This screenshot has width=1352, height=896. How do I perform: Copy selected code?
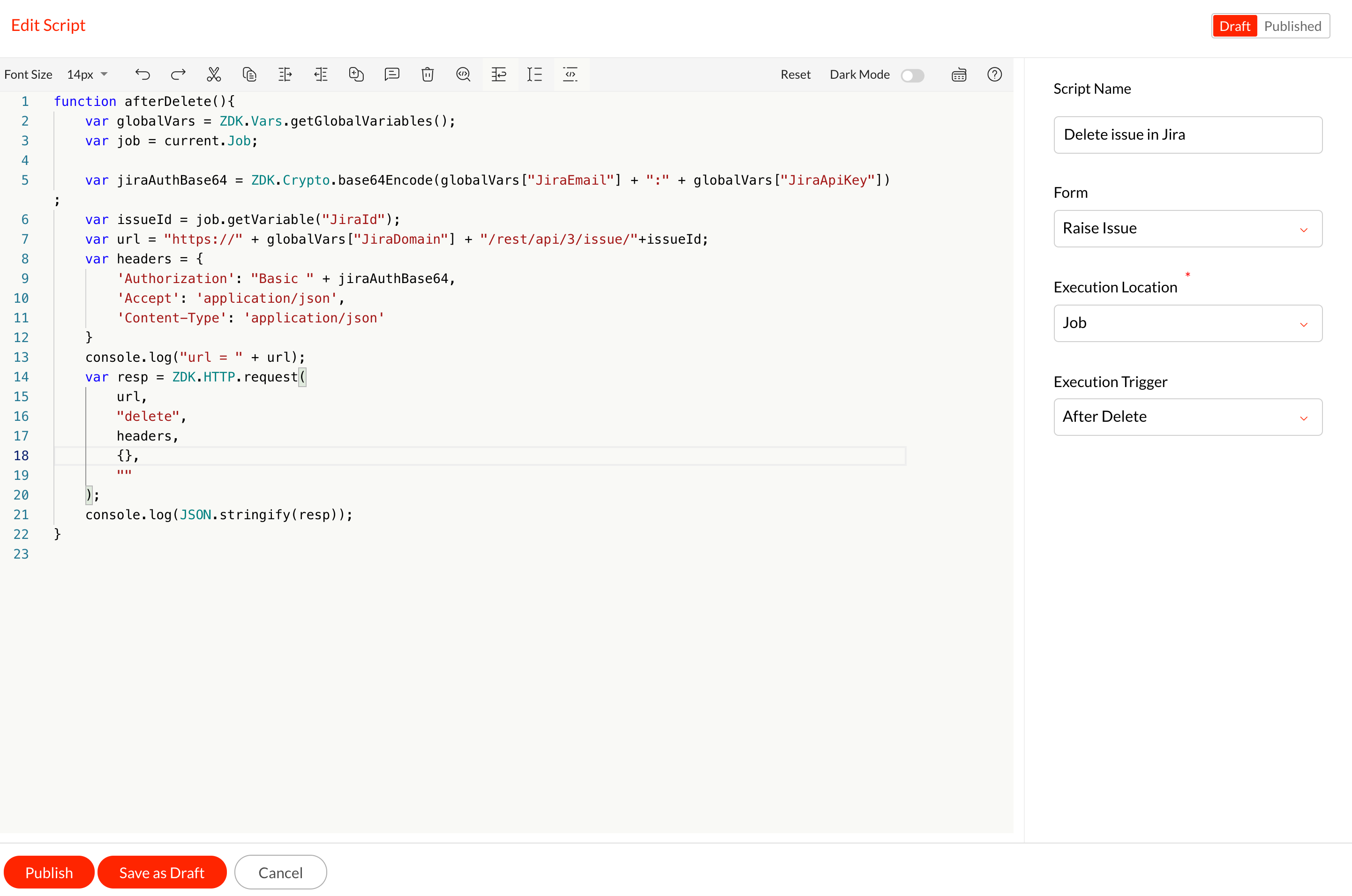249,75
